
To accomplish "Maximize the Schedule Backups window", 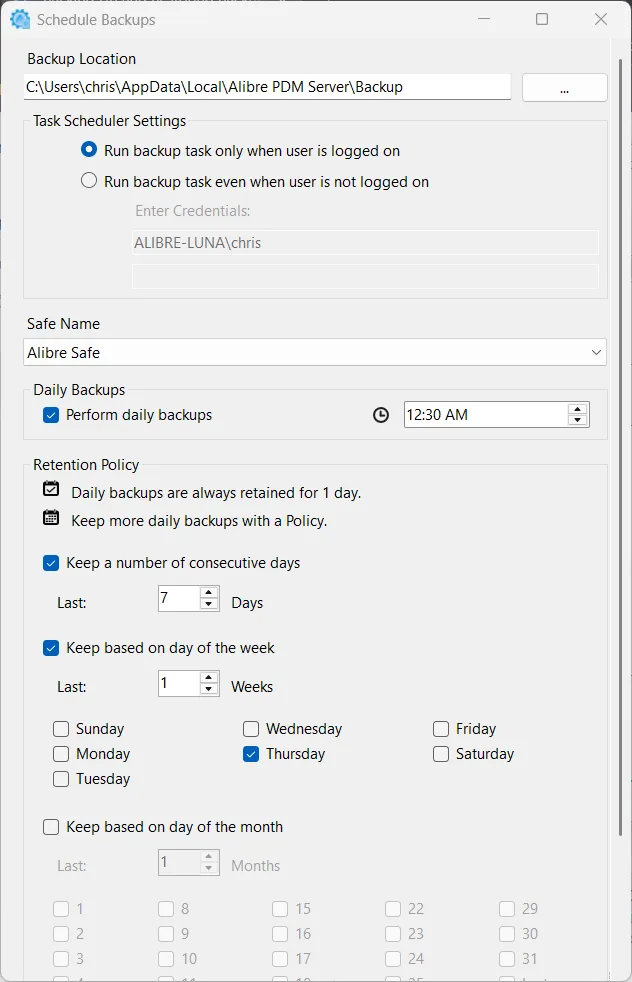I will click(542, 19).
